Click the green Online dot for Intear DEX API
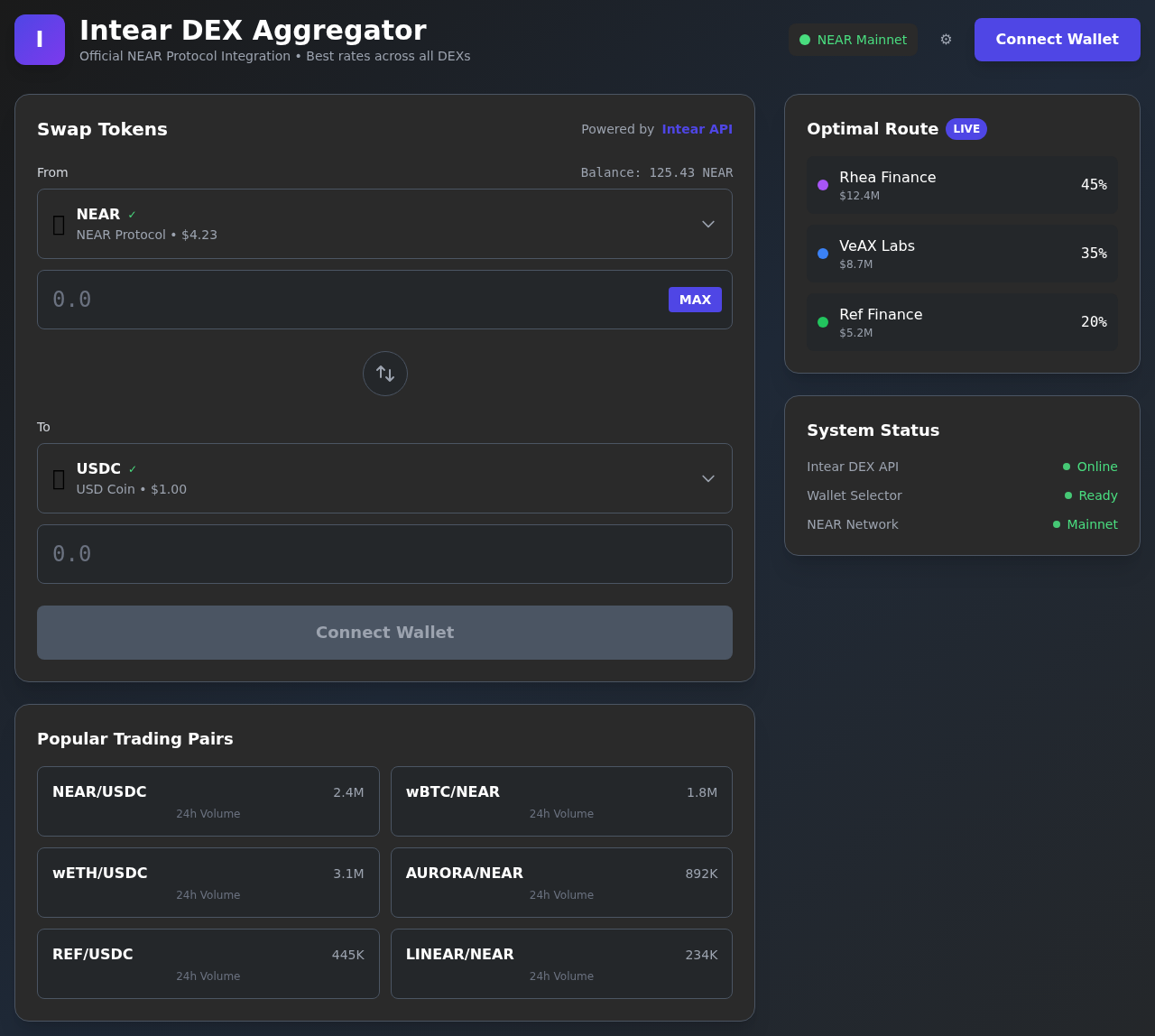Image resolution: width=1155 pixels, height=1036 pixels. 1067,467
